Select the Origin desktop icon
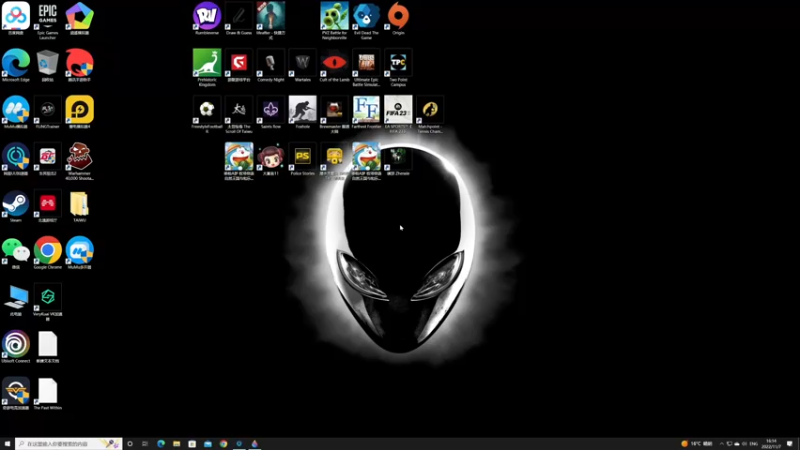This screenshot has width=800, height=450. coord(398,18)
